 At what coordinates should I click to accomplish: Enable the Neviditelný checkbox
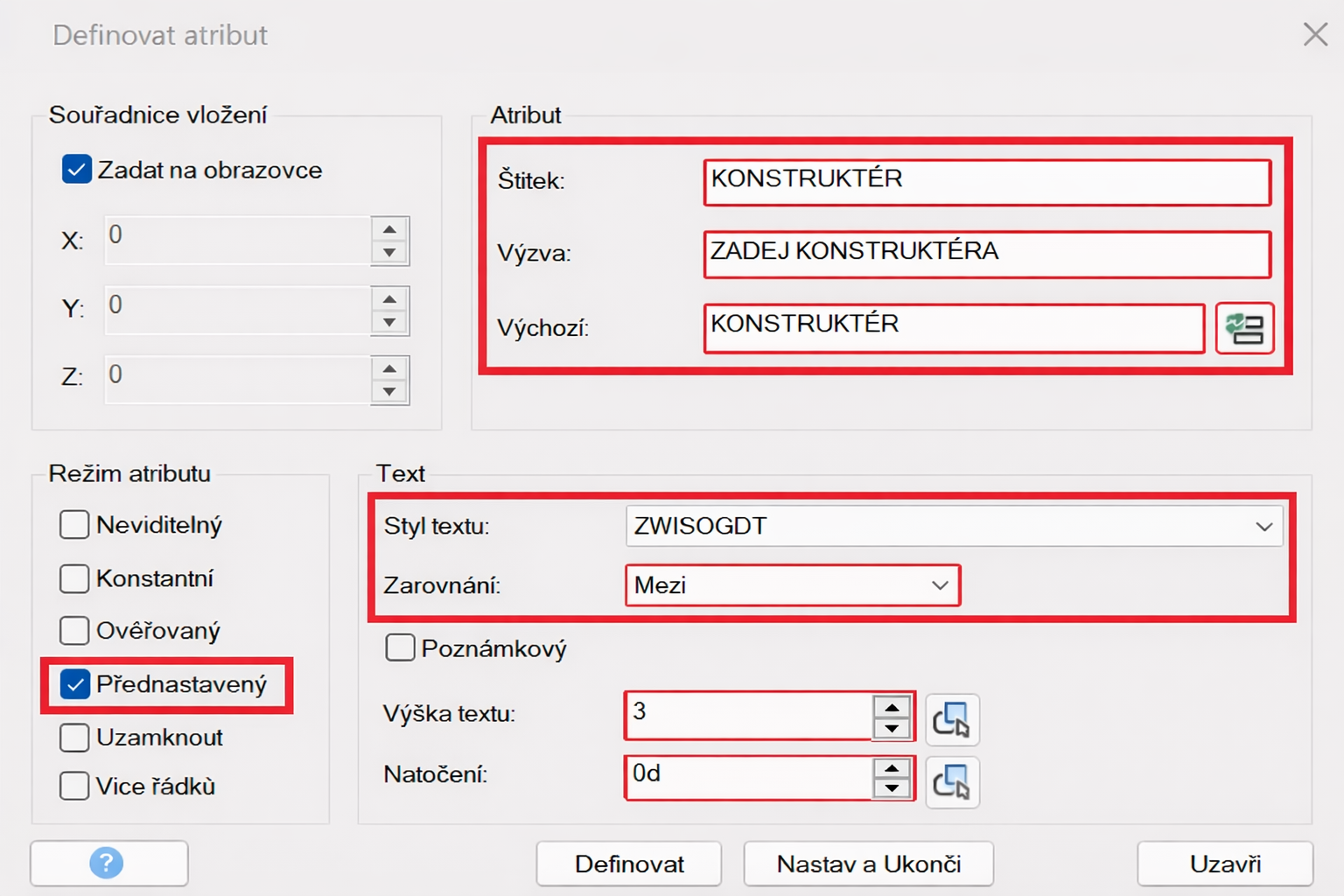pos(74,525)
